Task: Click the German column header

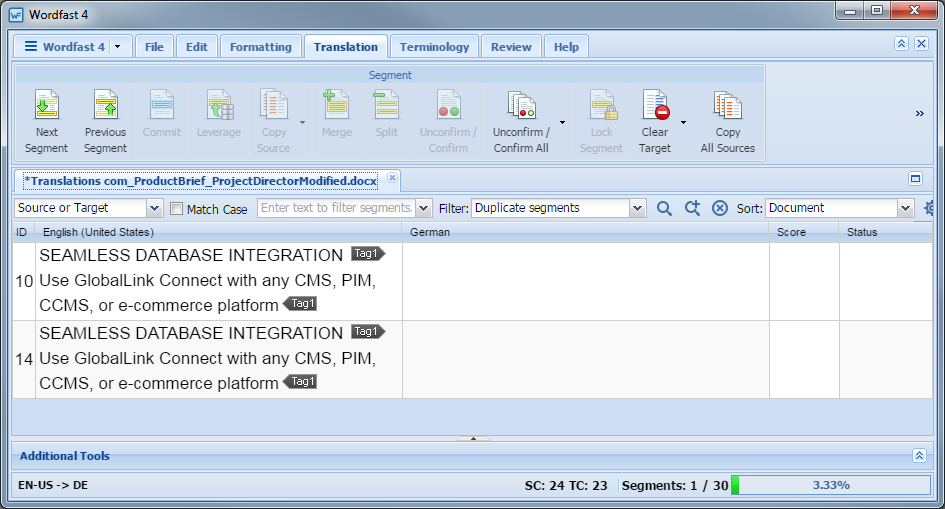Action: [x=585, y=232]
